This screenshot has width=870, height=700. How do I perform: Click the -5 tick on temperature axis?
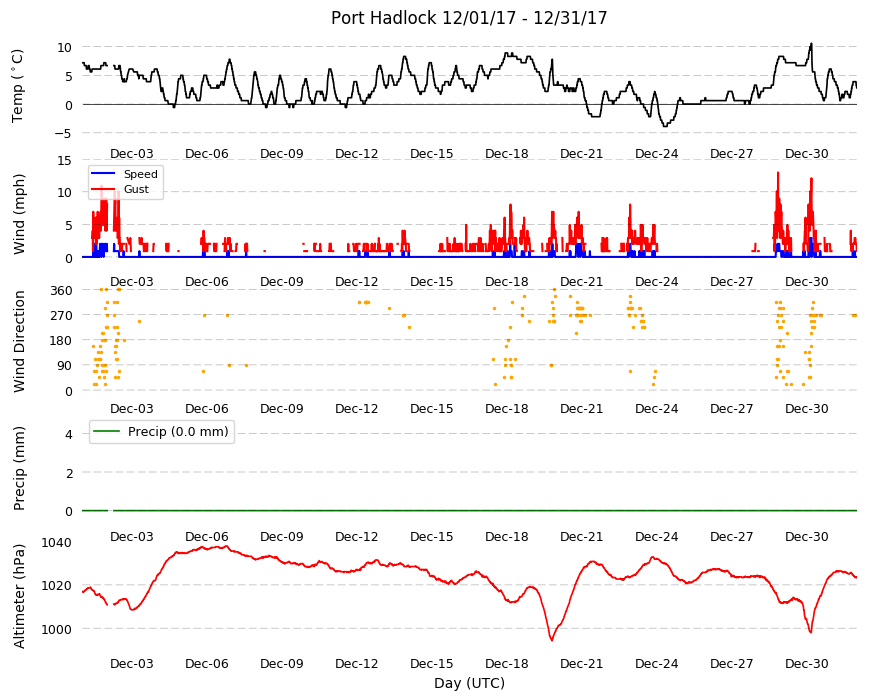tap(63, 133)
